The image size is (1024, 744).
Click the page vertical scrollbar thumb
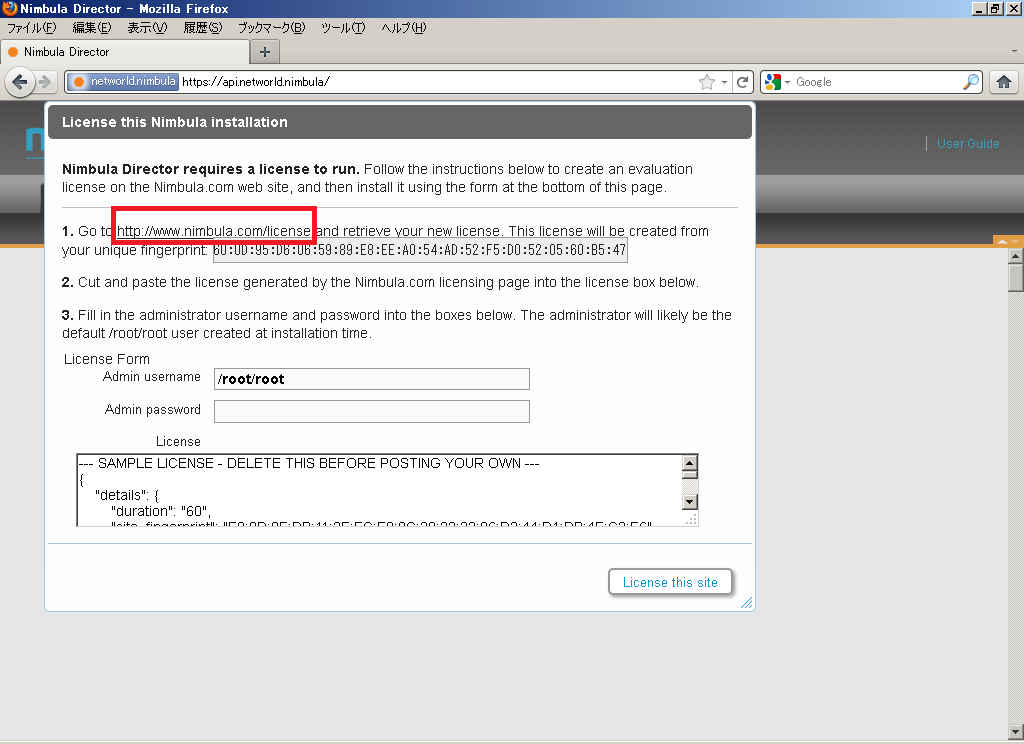1016,278
